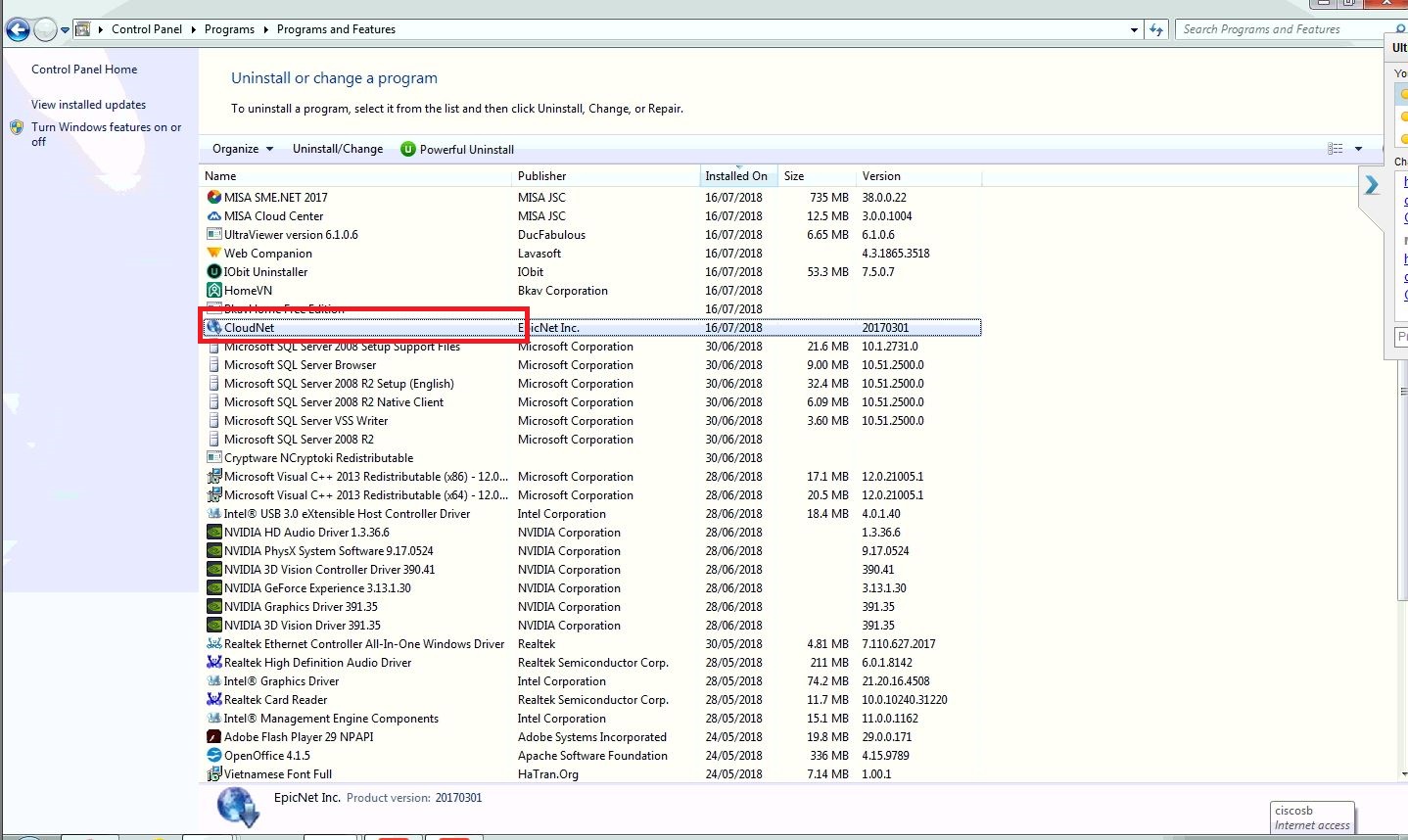Open the view options dropdown arrow

pos(1358,149)
